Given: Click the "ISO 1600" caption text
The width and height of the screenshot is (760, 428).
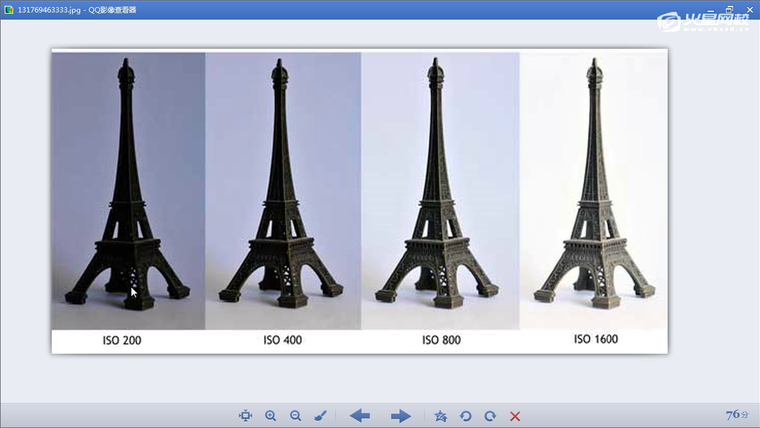Looking at the screenshot, I should click(x=595, y=340).
